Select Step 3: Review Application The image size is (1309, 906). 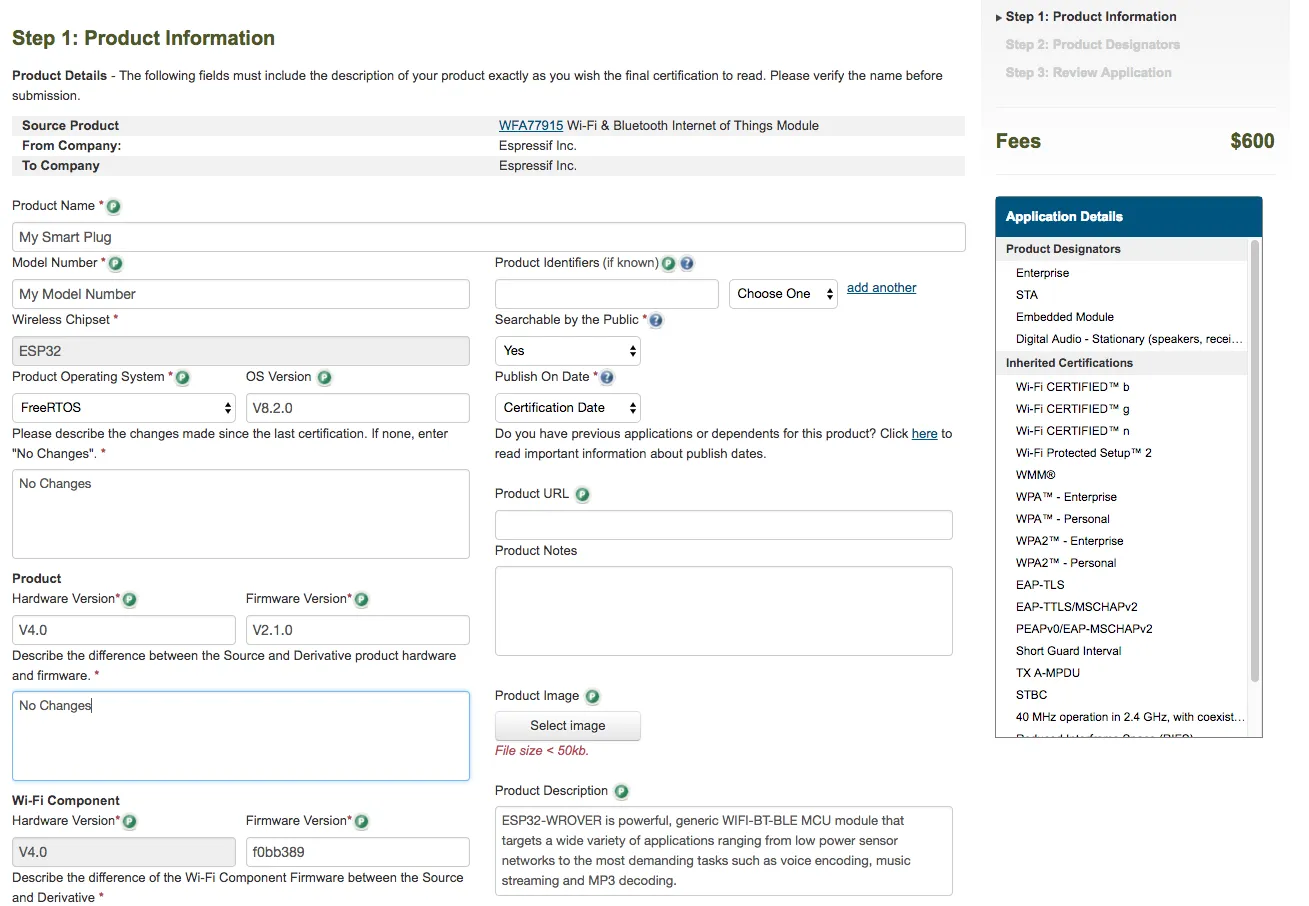pos(1088,73)
